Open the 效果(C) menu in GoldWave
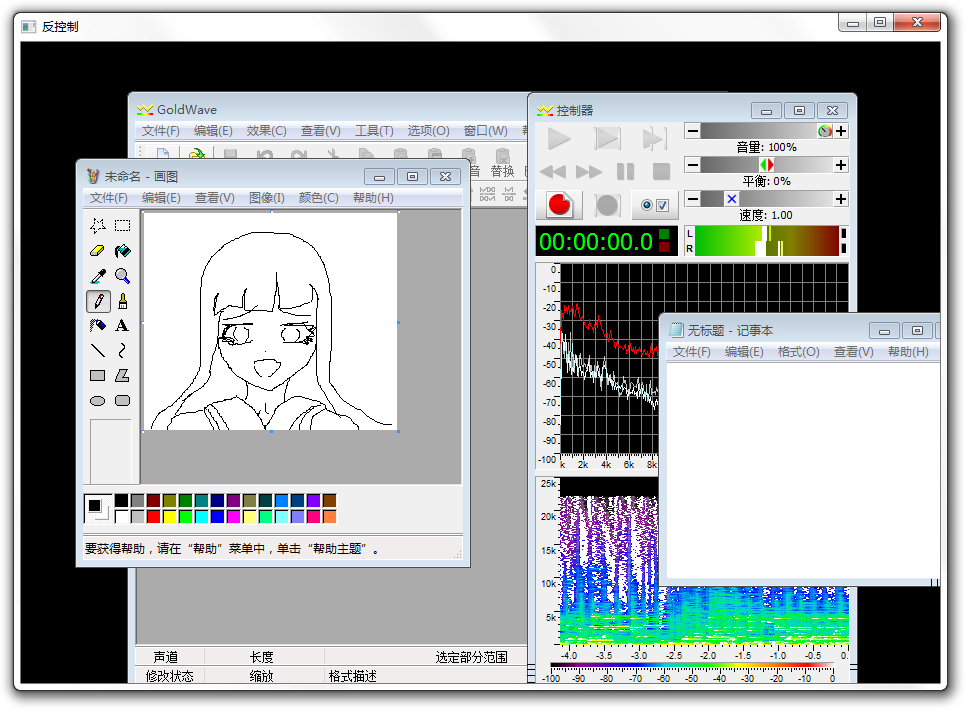The image size is (966, 710). click(x=266, y=131)
